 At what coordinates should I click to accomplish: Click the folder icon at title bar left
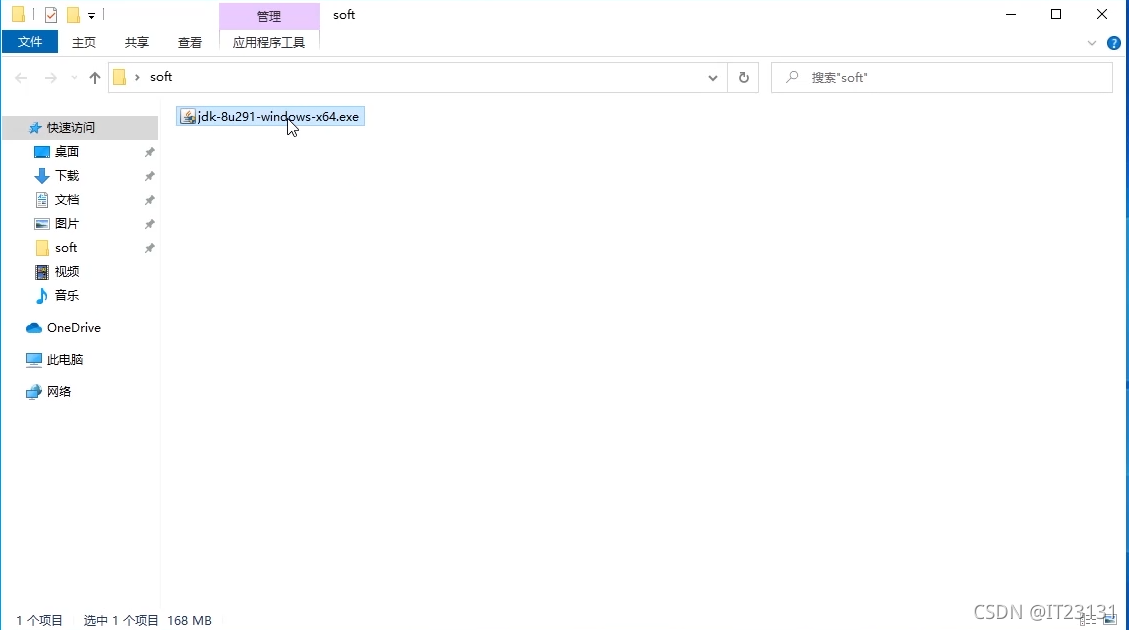18,14
